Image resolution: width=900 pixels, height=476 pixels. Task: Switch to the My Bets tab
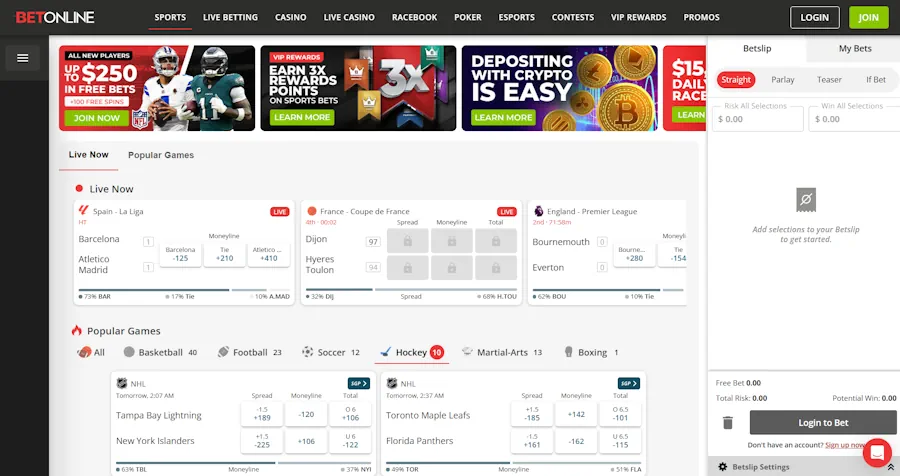point(855,49)
